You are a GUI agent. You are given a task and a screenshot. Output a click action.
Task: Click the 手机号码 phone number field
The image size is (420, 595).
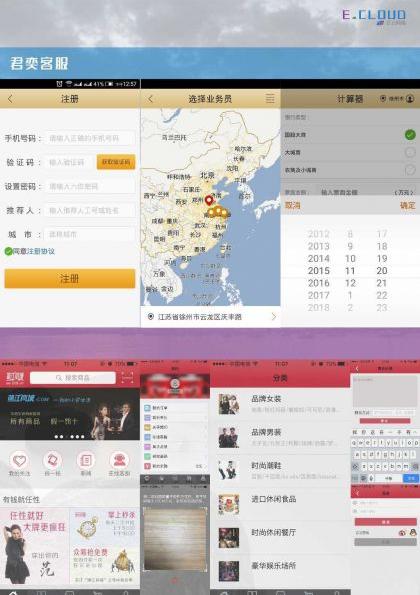pyautogui.click(x=90, y=138)
